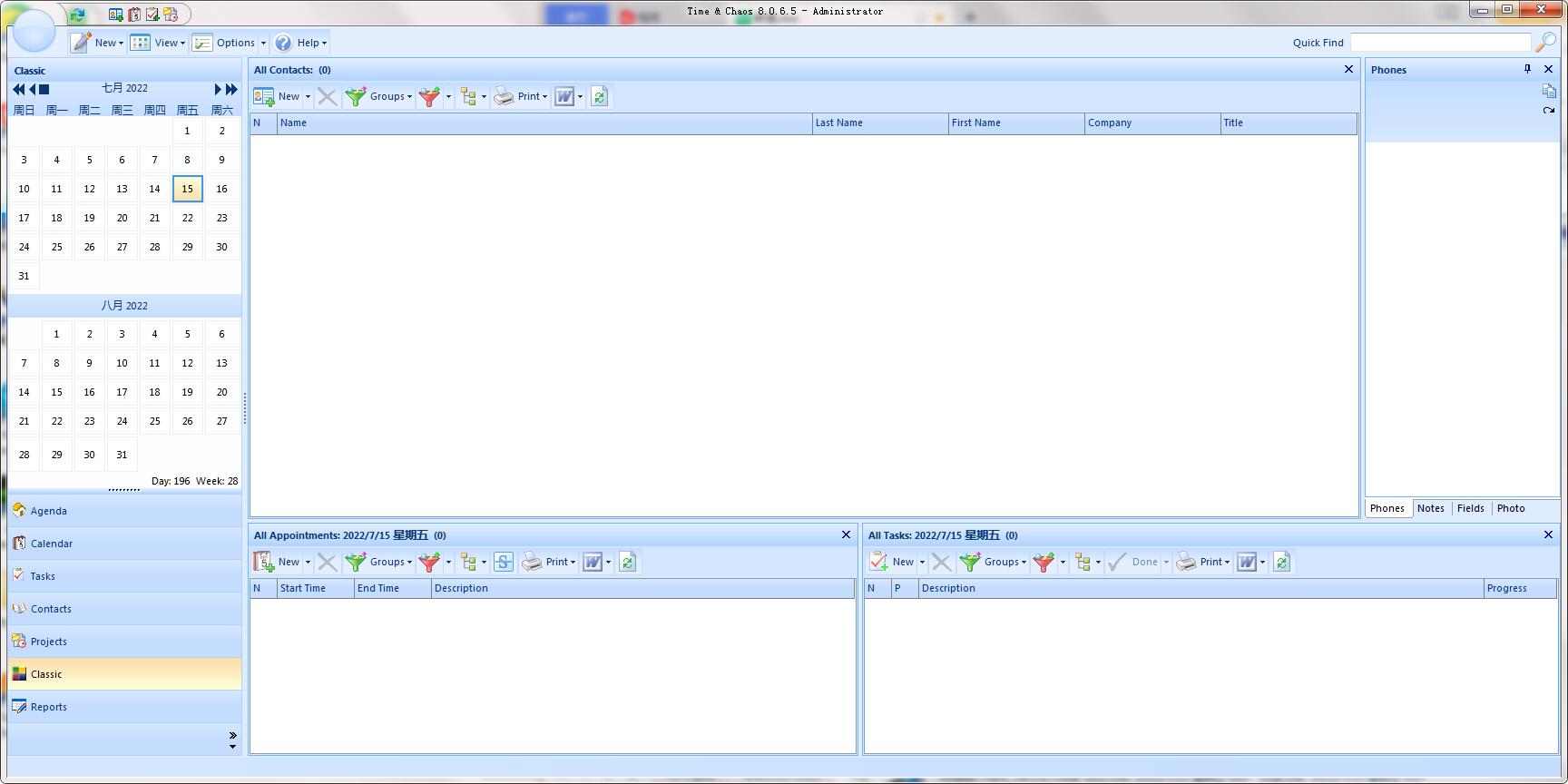Jump to next year with double-right arrow
1568x784 pixels.
[231, 89]
